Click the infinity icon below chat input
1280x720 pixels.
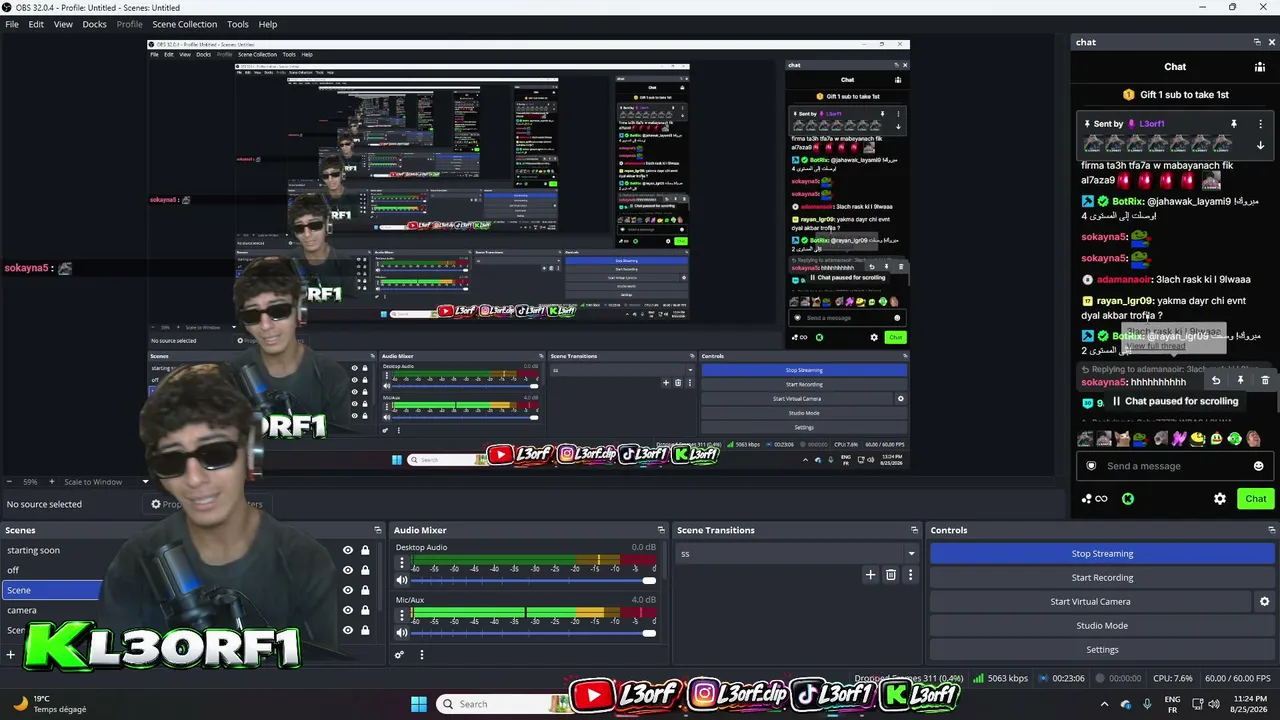[1101, 499]
